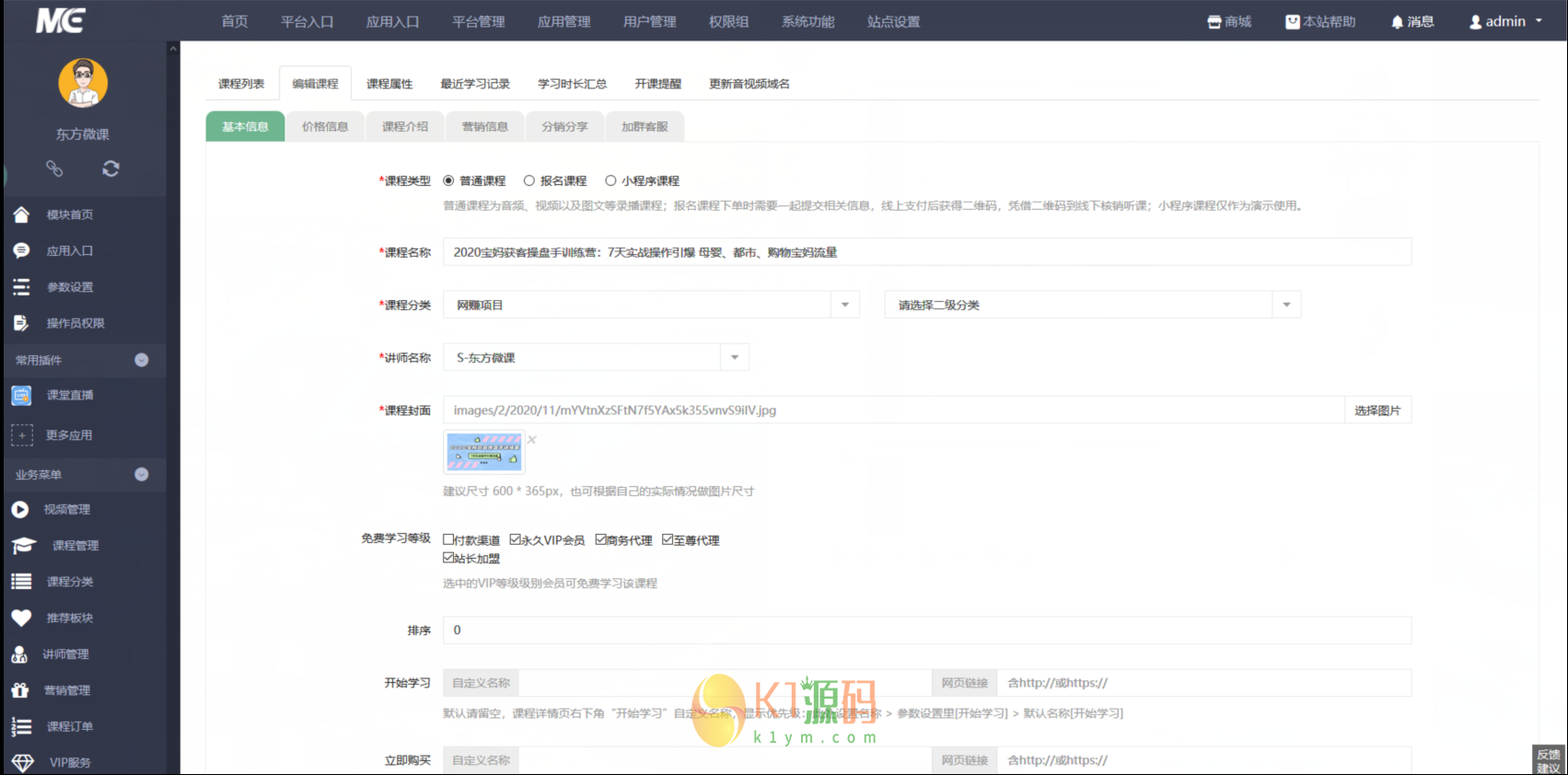Open S-东方微课 instructor dropdown
Image resolution: width=1568 pixels, height=775 pixels.
tap(596, 357)
